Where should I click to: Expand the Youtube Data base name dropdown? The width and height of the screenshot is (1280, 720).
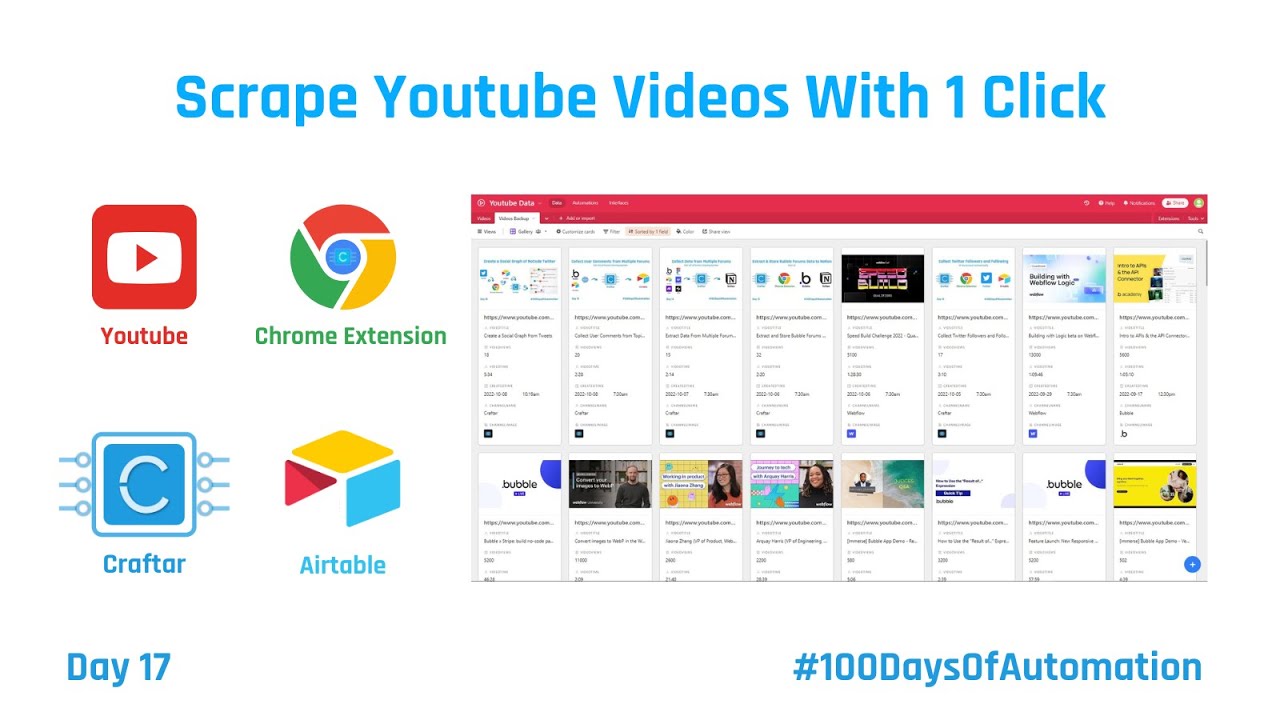tap(540, 203)
